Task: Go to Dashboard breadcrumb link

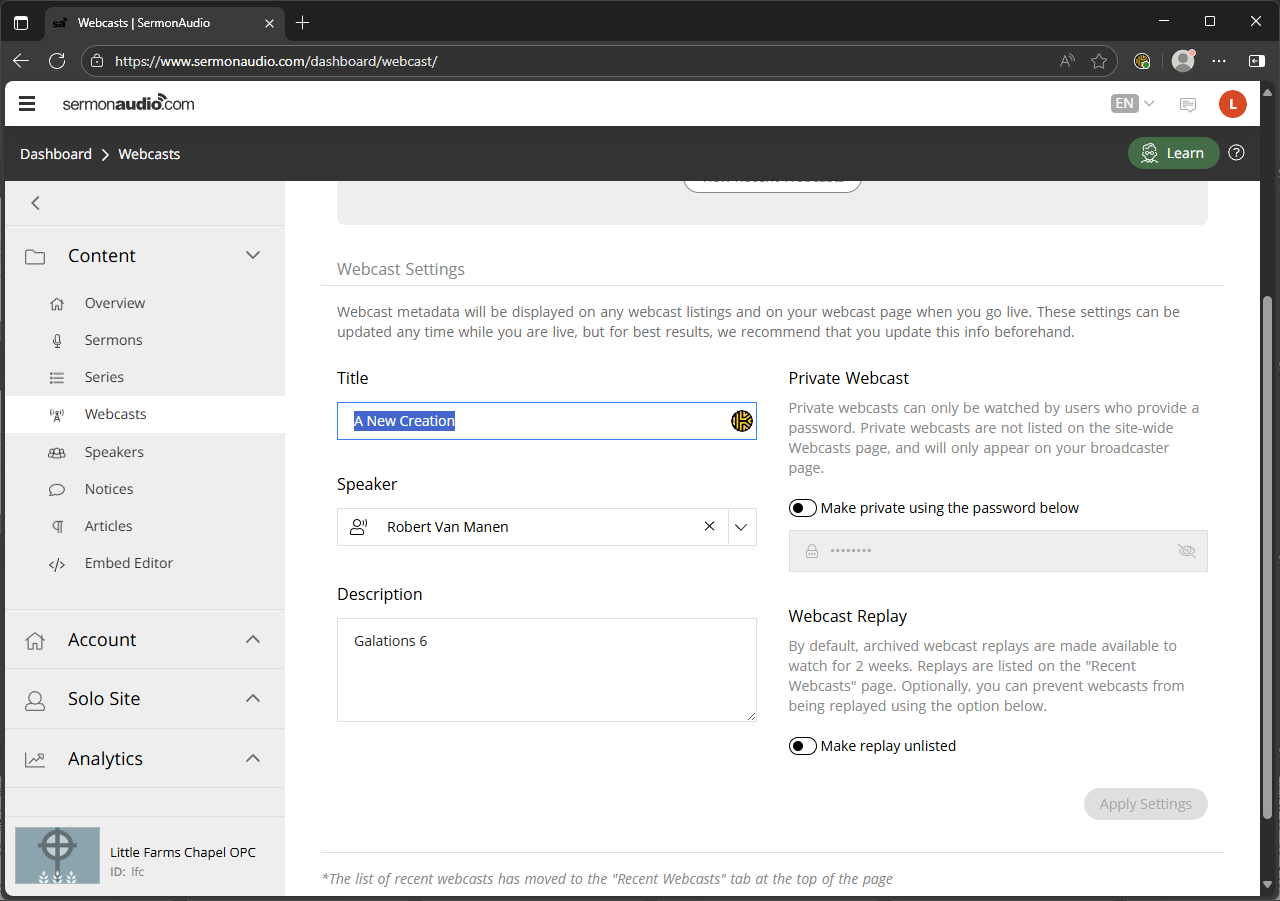Action: (x=56, y=154)
